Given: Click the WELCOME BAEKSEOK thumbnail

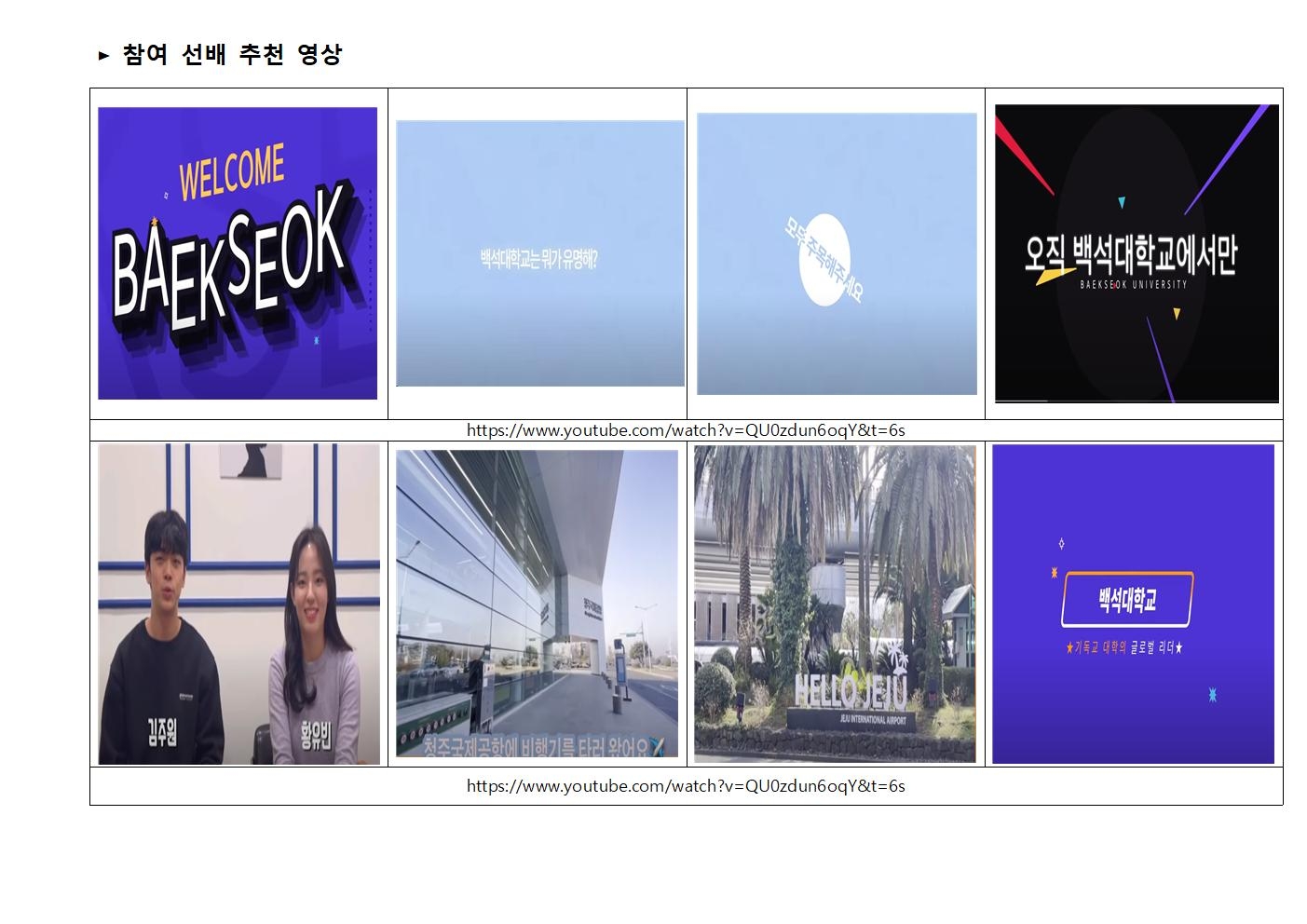Looking at the screenshot, I should (x=238, y=253).
